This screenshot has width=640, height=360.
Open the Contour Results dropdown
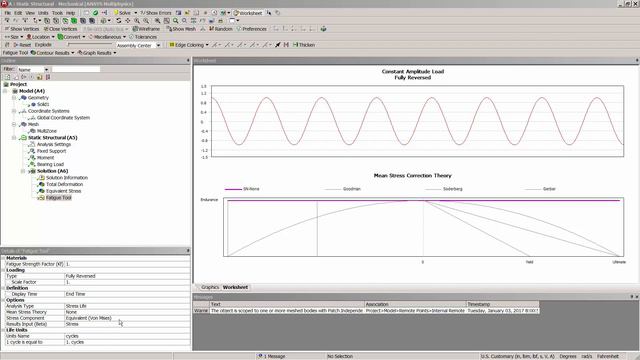coord(52,53)
